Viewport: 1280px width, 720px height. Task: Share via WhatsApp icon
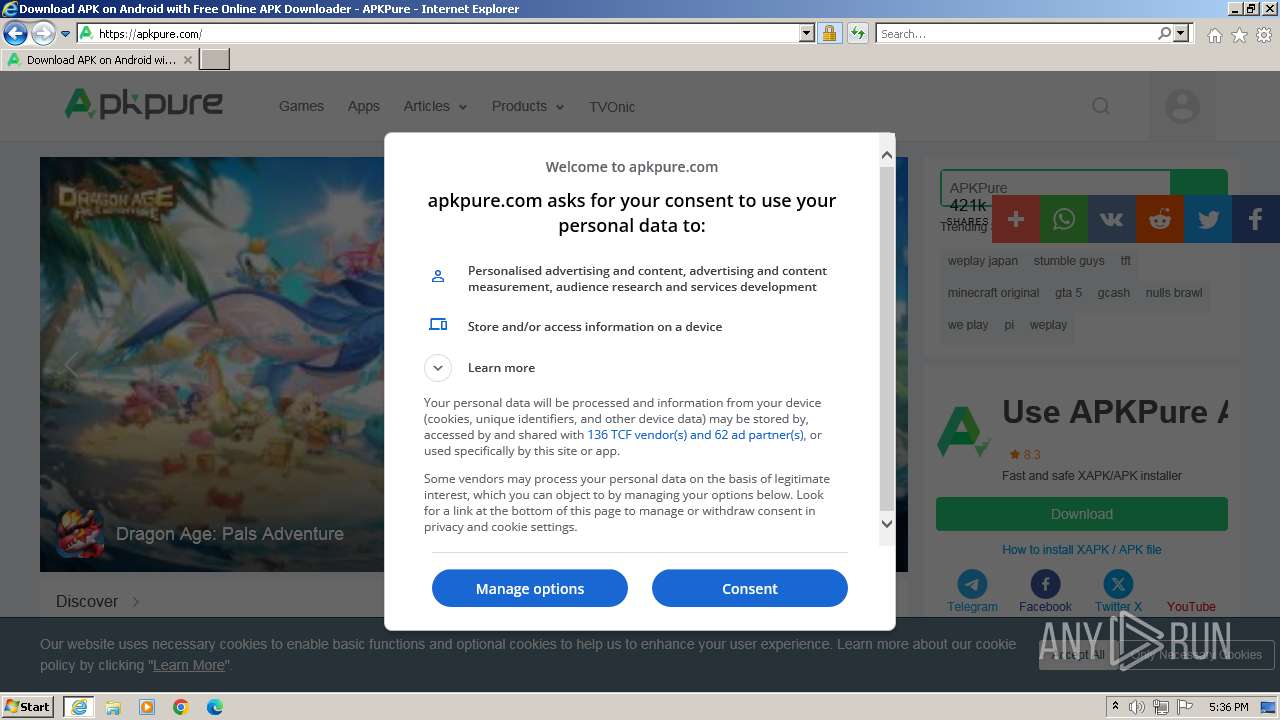(1064, 219)
